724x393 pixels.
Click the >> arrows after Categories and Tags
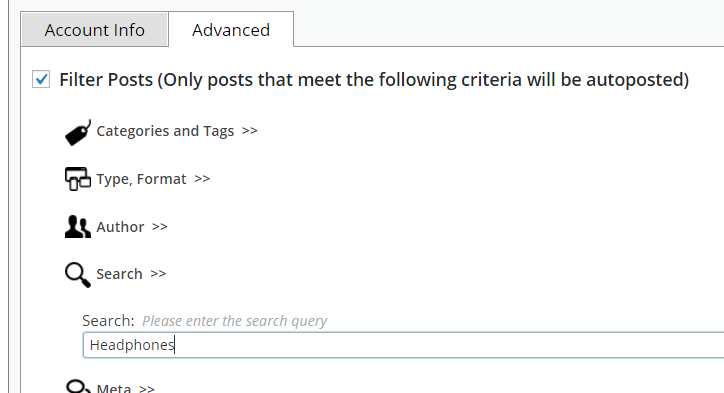(x=250, y=131)
